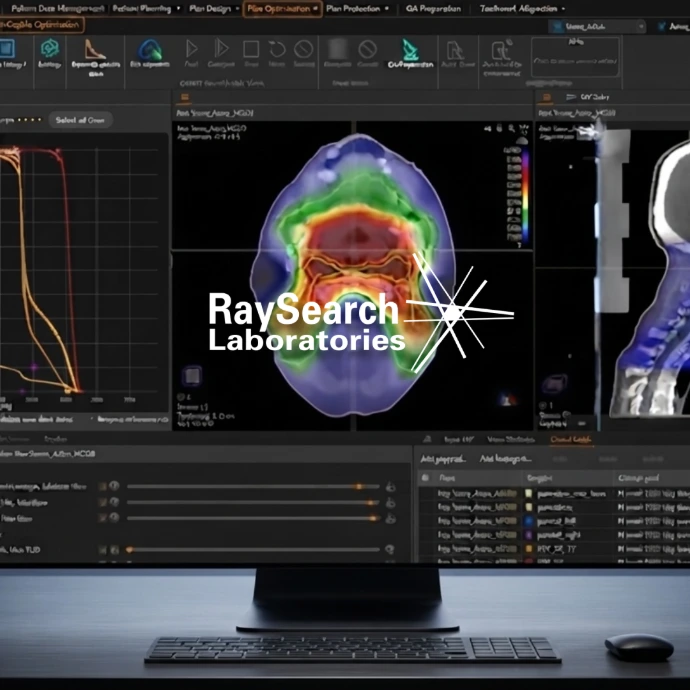Expand the arrow beside Plan Design
The height and width of the screenshot is (690, 690).
(238, 8)
